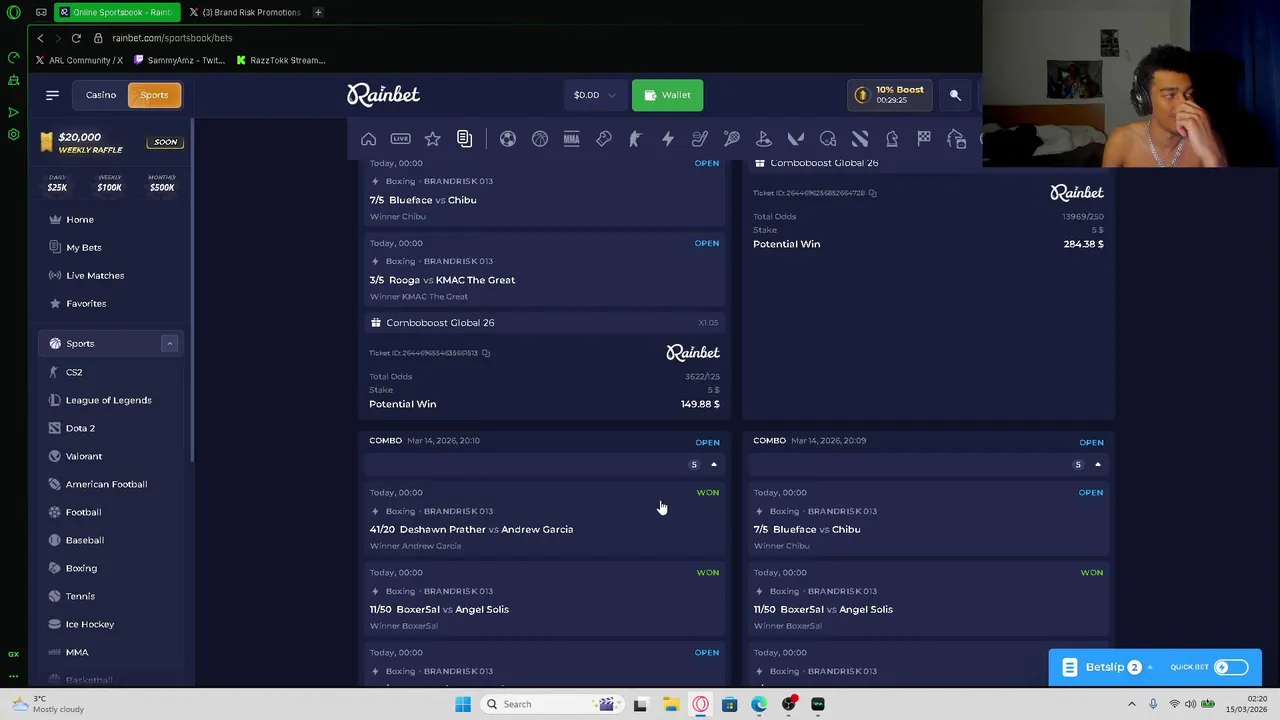
Task: Select the MMA sport icon in toolbar
Action: click(572, 139)
